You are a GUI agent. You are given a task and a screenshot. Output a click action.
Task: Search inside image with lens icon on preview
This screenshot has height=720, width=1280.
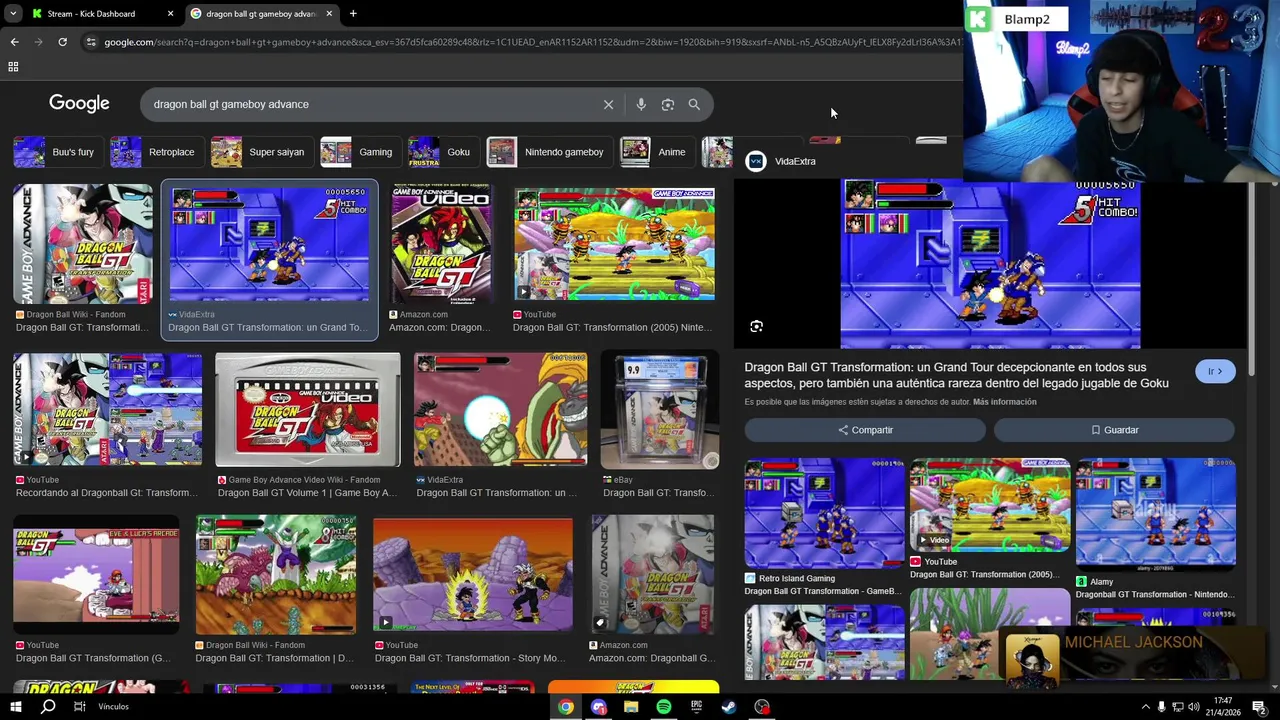[756, 326]
